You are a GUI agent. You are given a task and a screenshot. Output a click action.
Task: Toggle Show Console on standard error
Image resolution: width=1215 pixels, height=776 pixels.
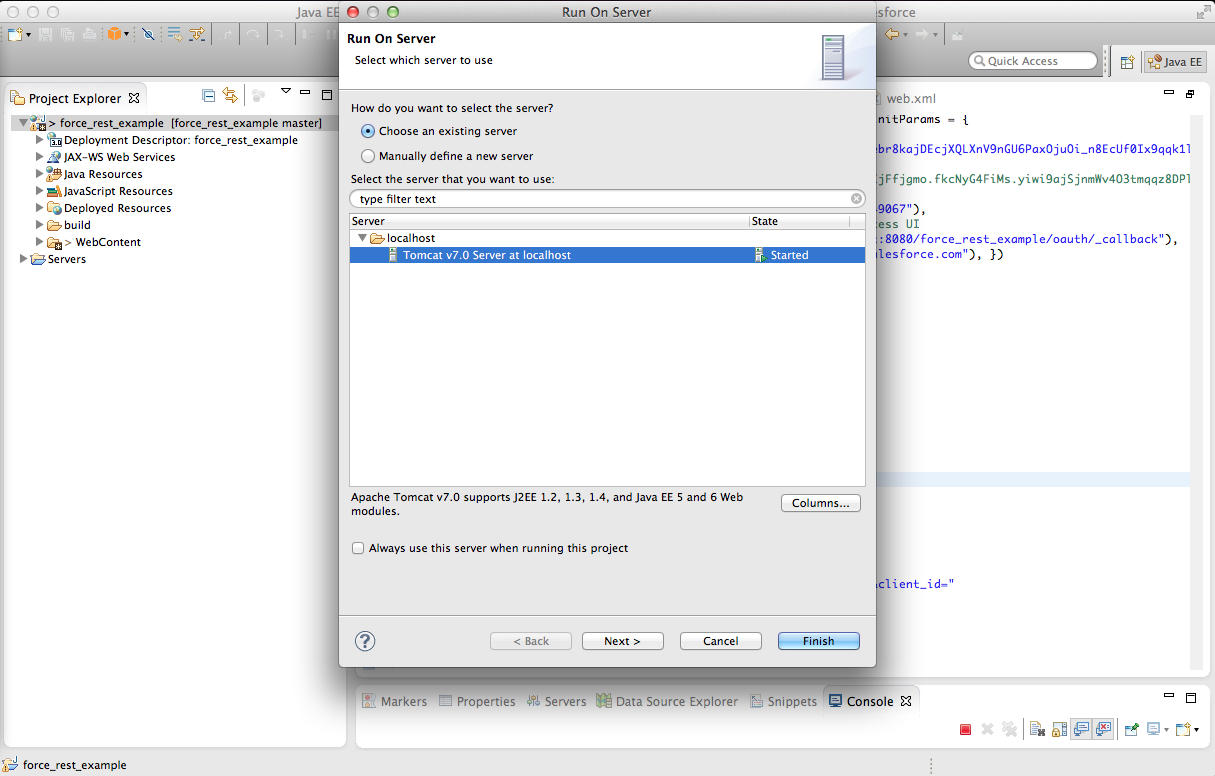coord(1103,730)
